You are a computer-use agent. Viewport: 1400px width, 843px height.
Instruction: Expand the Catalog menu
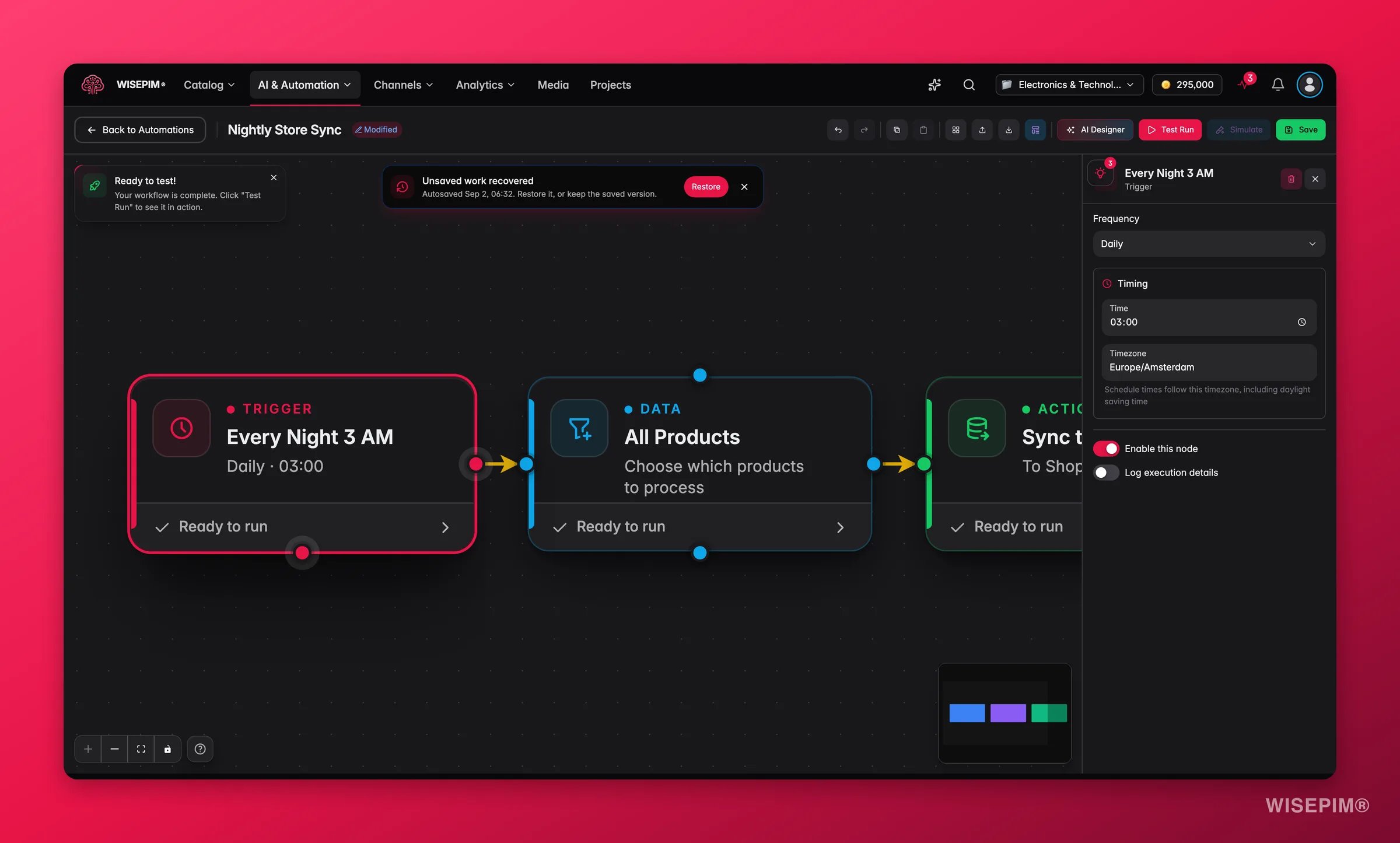pyautogui.click(x=209, y=85)
